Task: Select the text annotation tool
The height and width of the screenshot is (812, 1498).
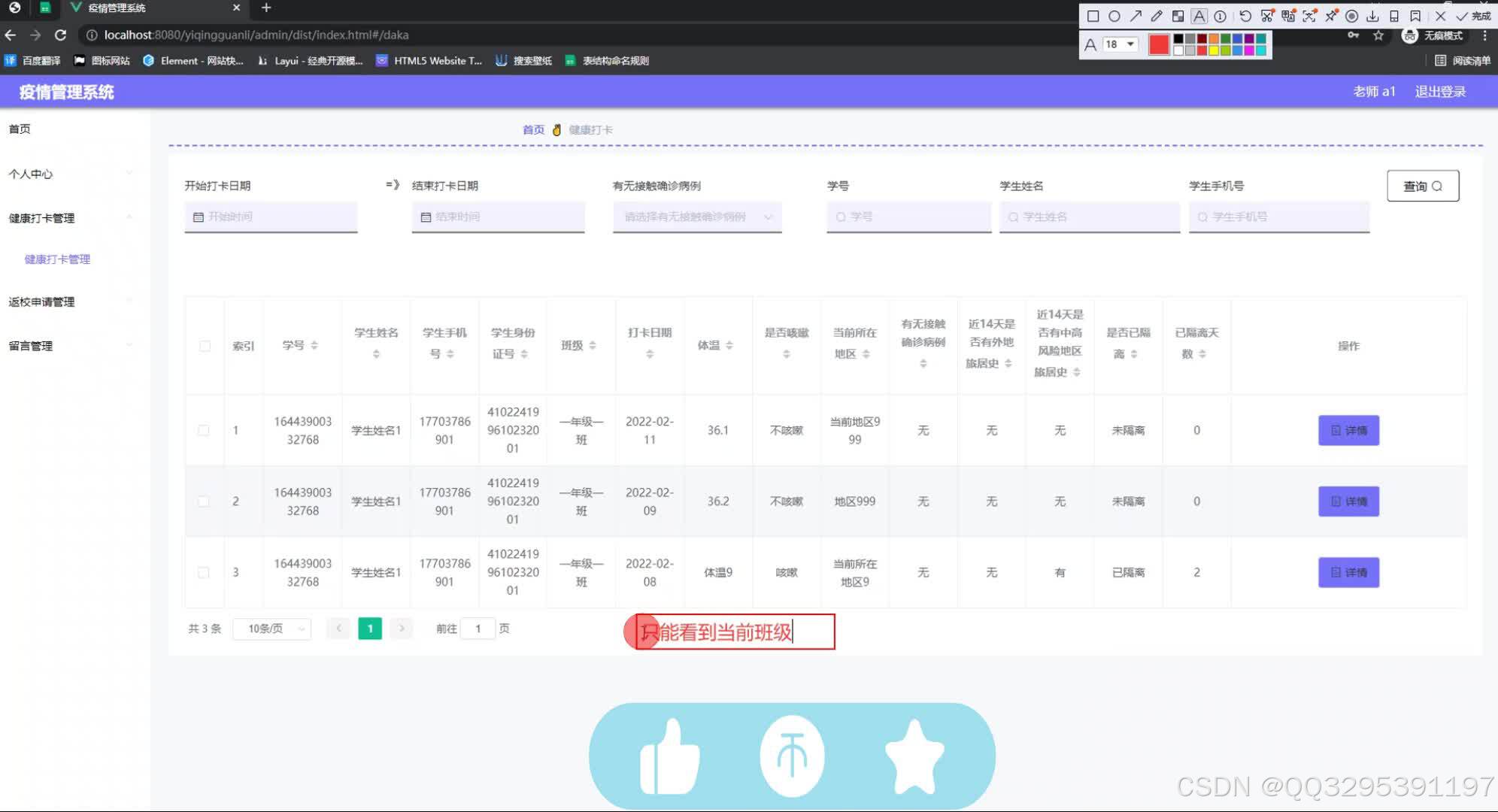Action: (1199, 16)
